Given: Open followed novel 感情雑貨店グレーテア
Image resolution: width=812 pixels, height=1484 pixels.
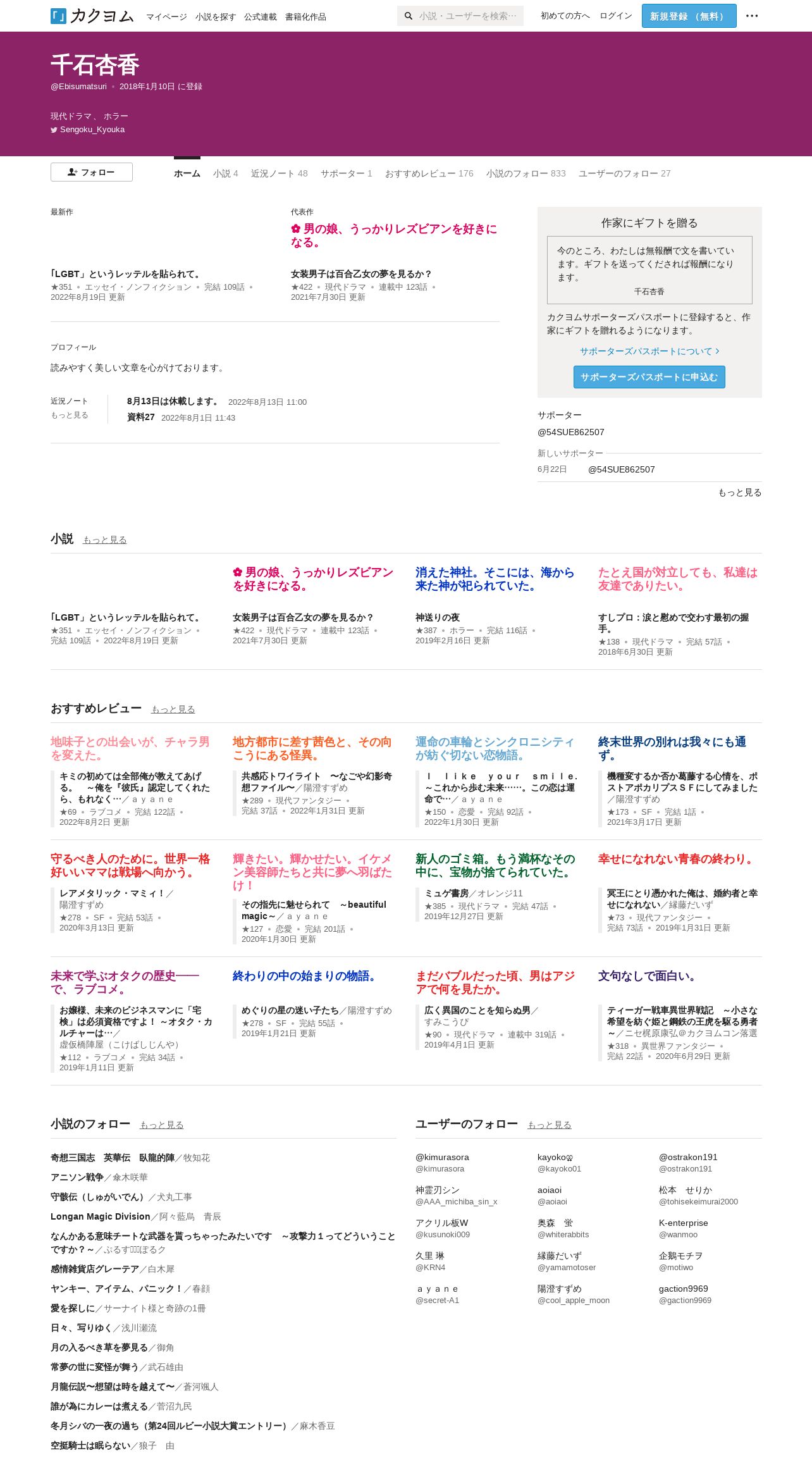Looking at the screenshot, I should [95, 1269].
